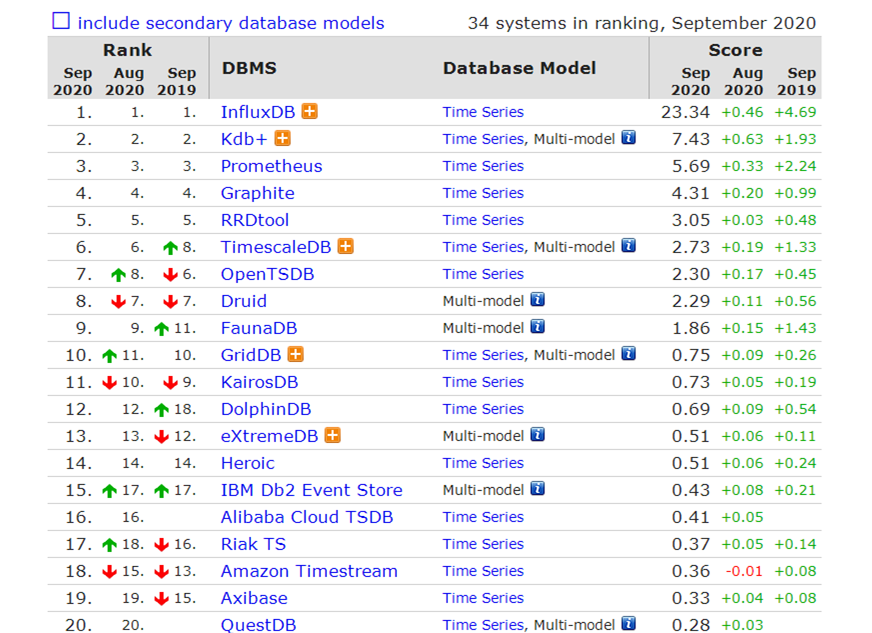The height and width of the screenshot is (633, 872).
Task: Click the DBMS column header
Action: click(x=249, y=68)
